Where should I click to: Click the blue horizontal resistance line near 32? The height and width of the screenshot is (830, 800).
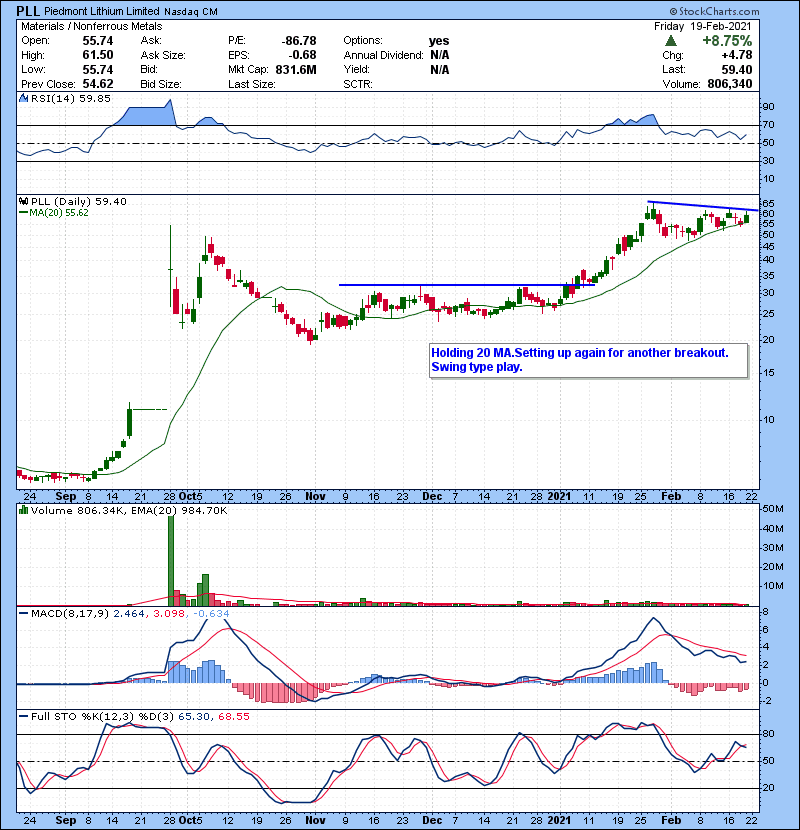(x=466, y=285)
